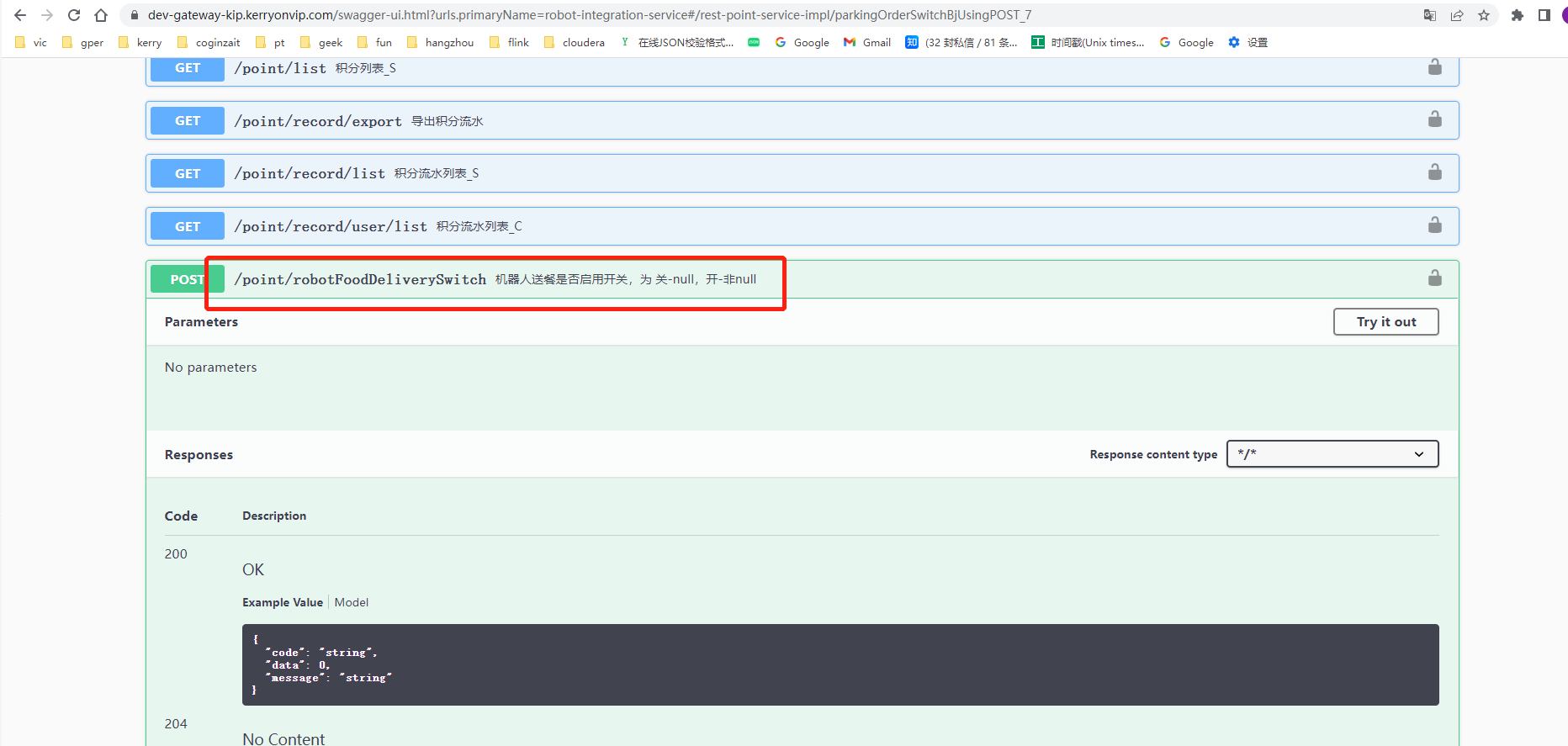Bookmark this page with the star icon
This screenshot has height=746, width=1568.
click(1484, 15)
